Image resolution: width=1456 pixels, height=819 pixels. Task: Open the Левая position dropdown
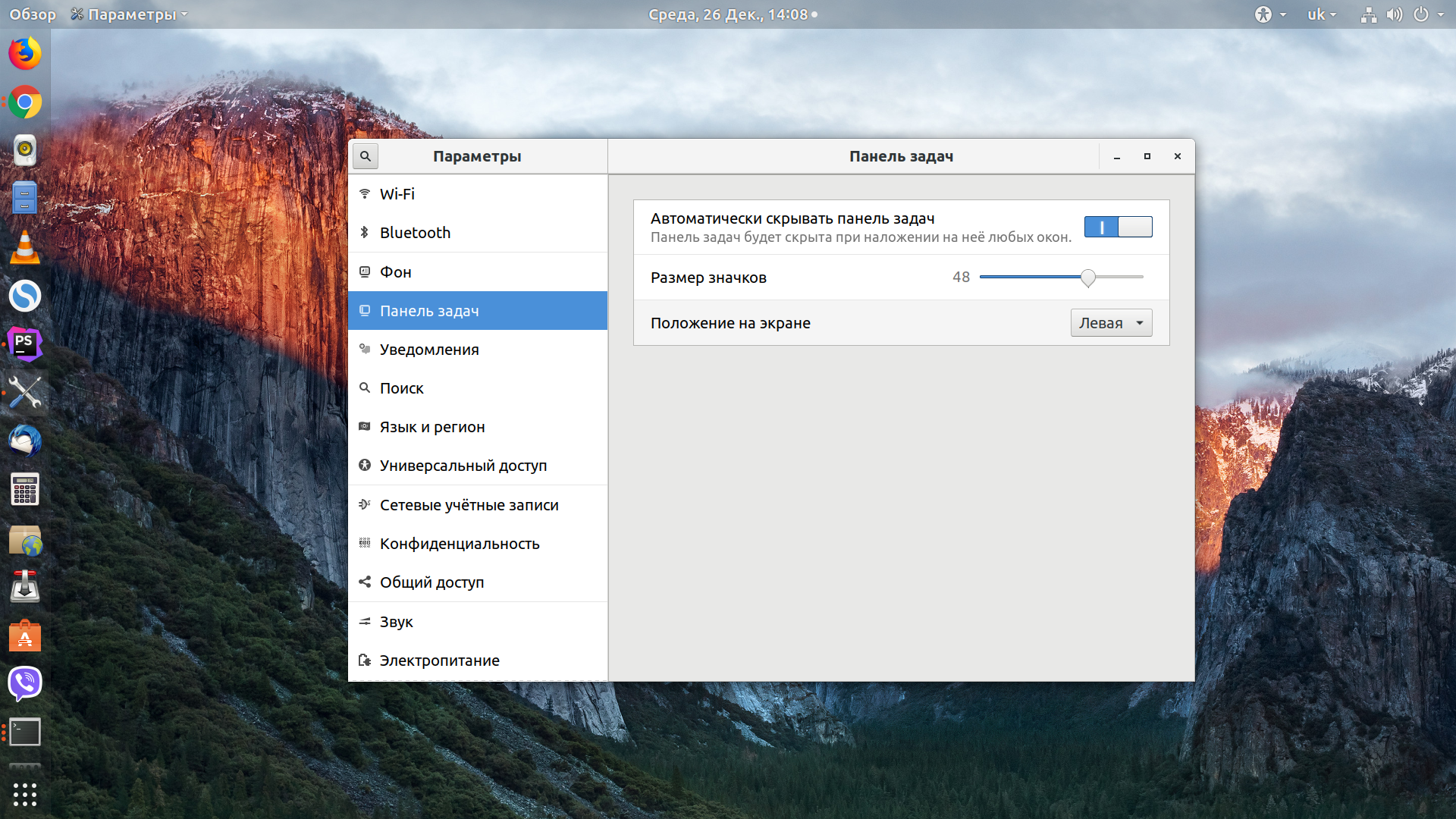(x=1111, y=323)
